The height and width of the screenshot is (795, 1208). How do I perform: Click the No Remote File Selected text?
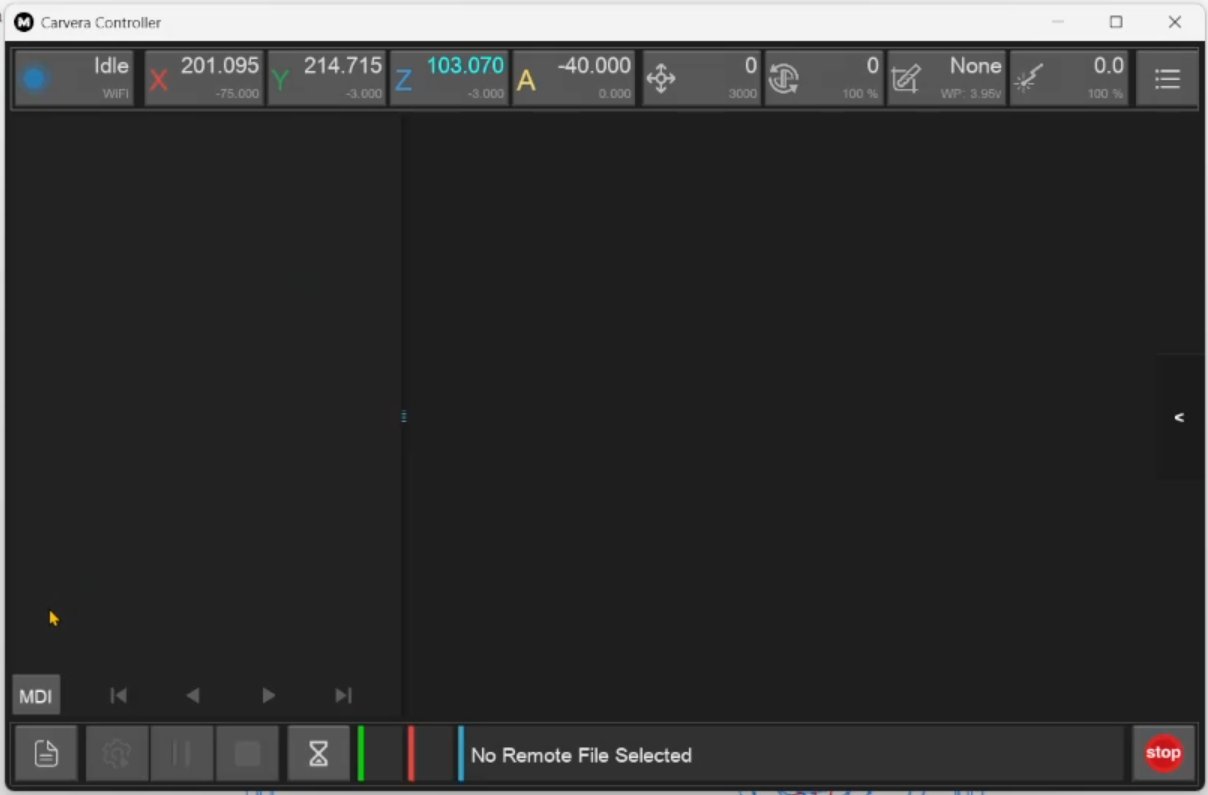coord(581,755)
